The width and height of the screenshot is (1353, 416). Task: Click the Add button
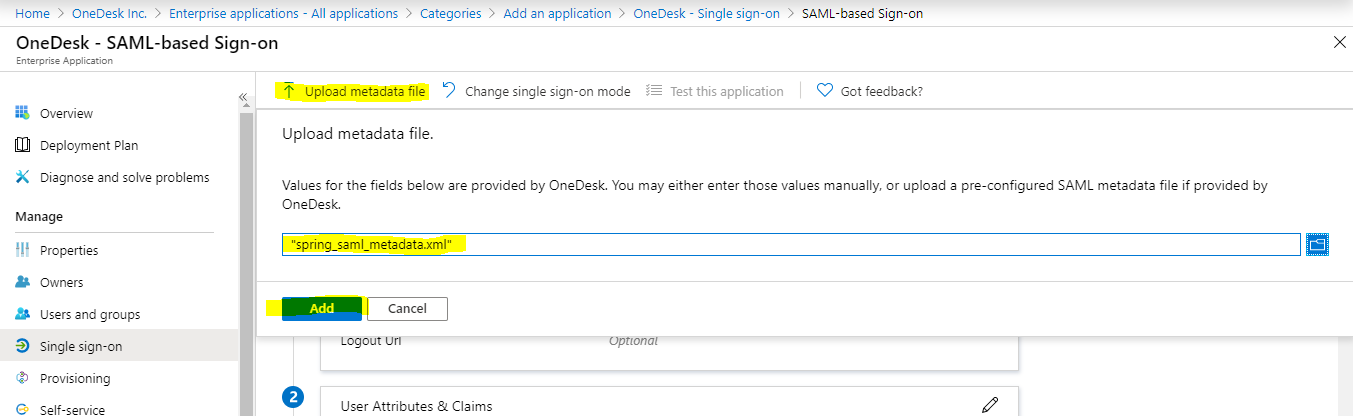(322, 308)
